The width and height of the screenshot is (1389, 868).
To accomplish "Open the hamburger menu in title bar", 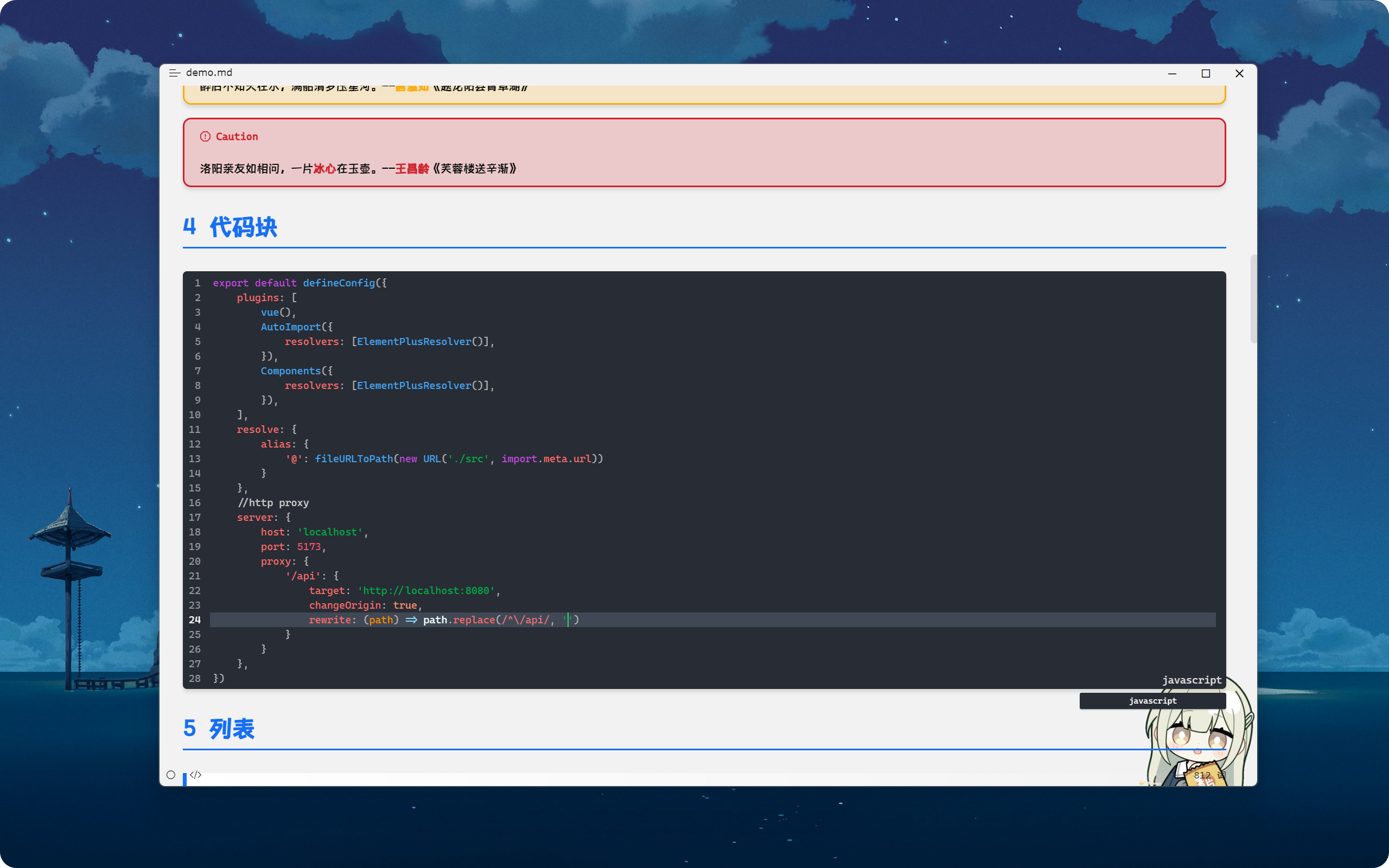I will pyautogui.click(x=175, y=73).
